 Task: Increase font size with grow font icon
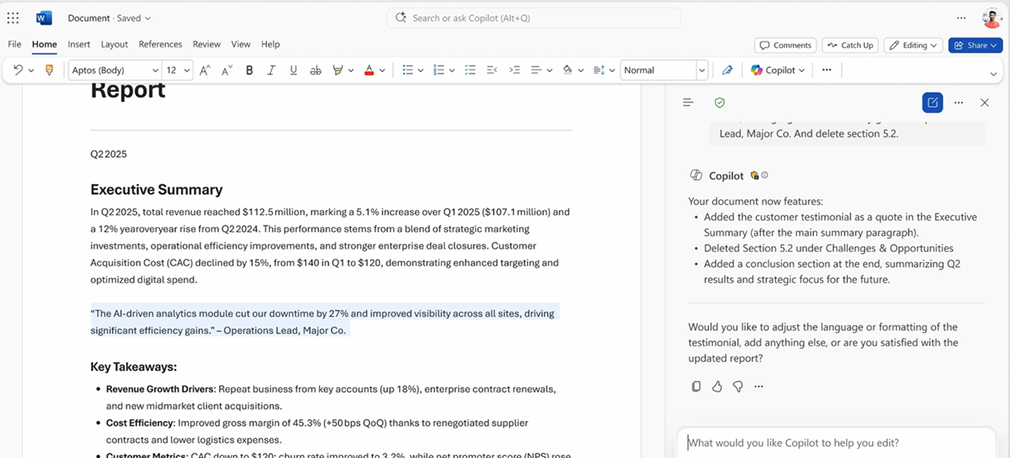tap(204, 70)
